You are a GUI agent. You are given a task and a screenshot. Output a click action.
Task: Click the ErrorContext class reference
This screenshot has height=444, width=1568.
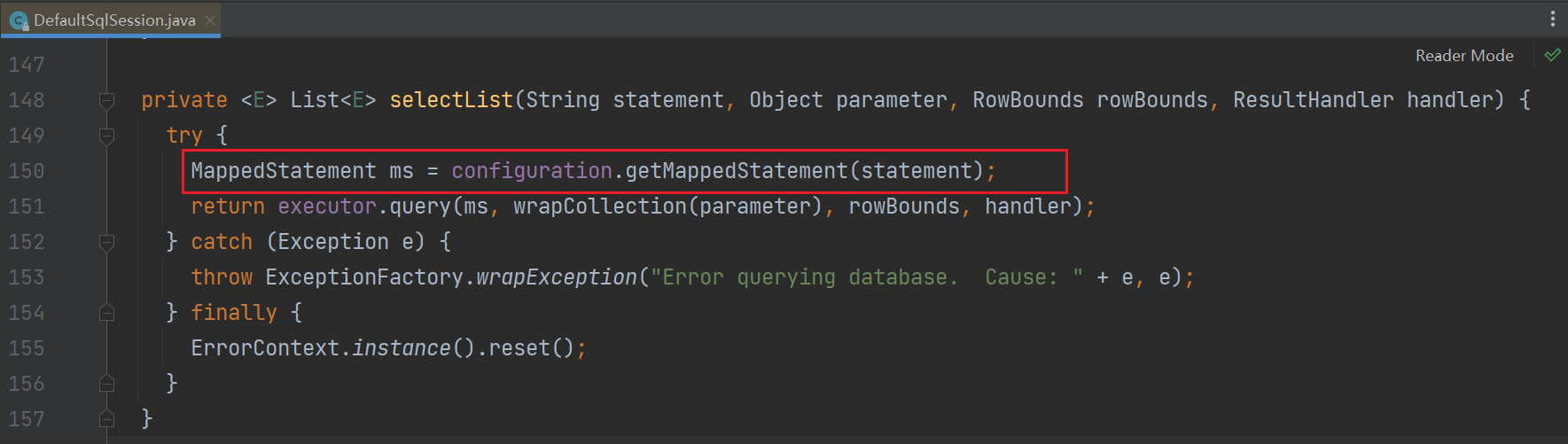265,348
